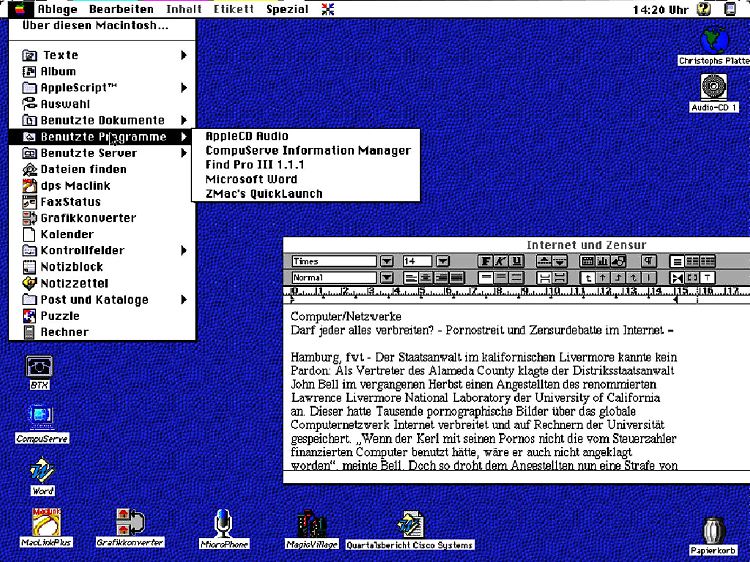Open the Bearbeiten menu
750x562 pixels.
[x=121, y=9]
